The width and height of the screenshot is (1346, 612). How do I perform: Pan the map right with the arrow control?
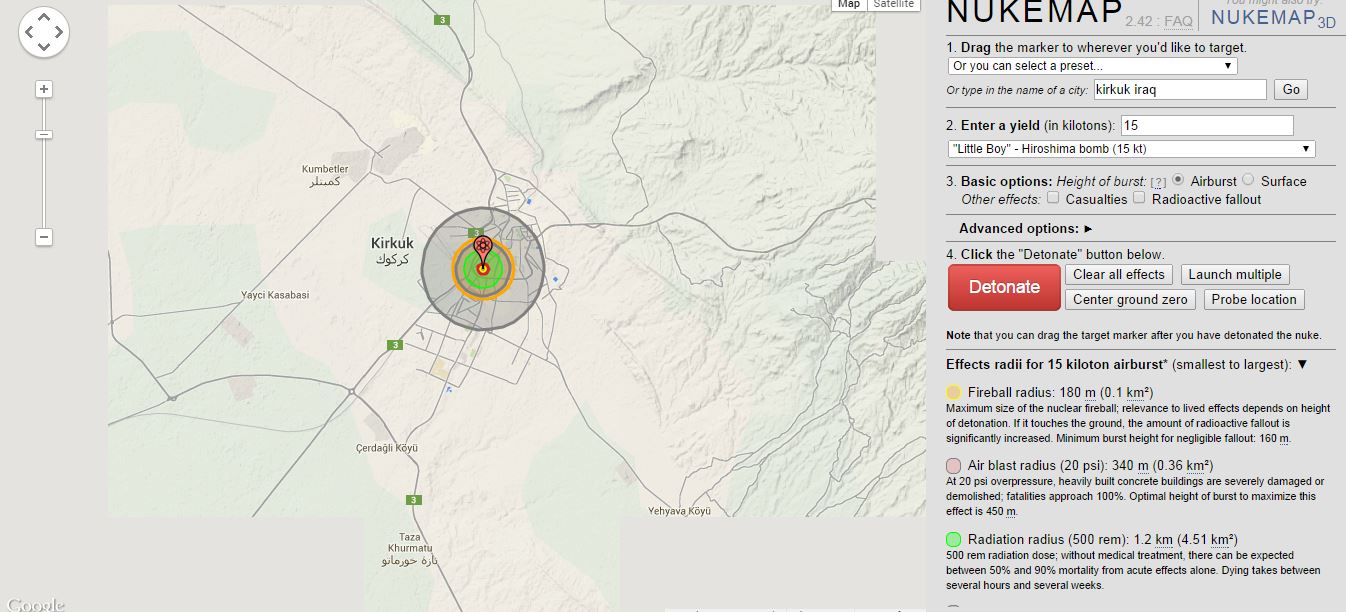pyautogui.click(x=58, y=32)
